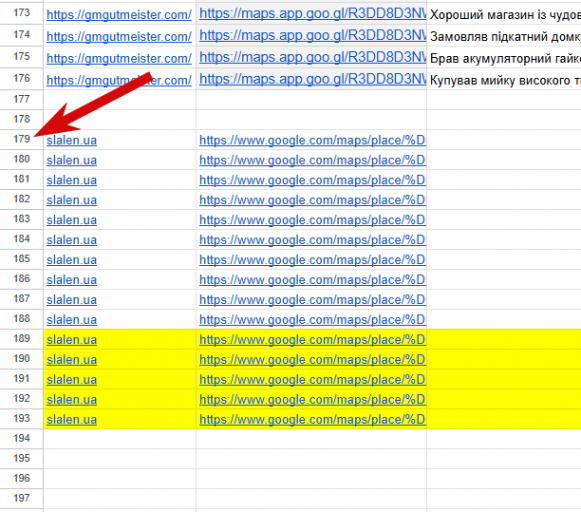Screen dimensions: 581x512
Task: Open Google Maps place link in row 187
Action: tap(312, 300)
